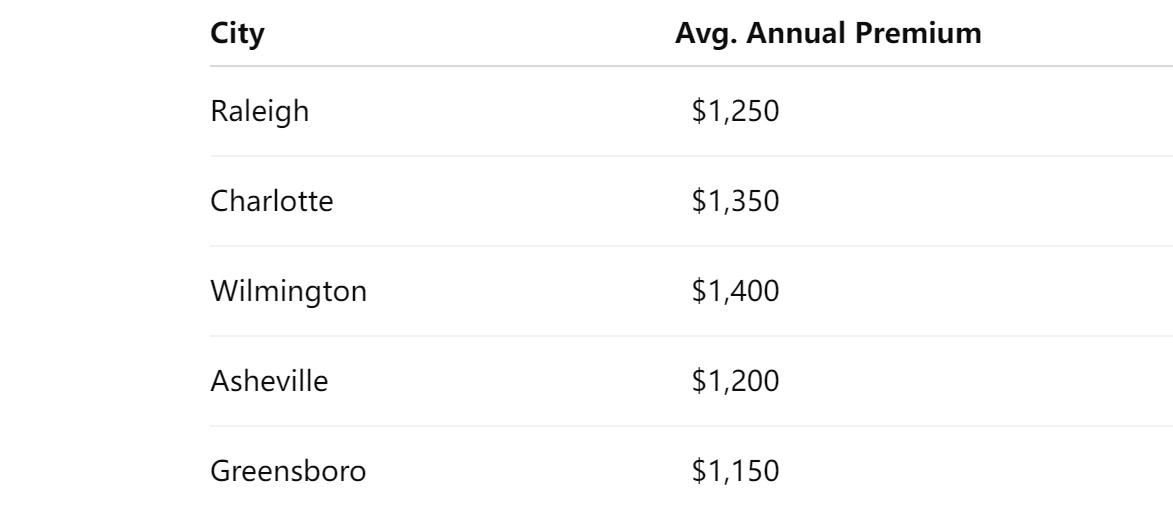
Task: Click the $1,400 premium value
Action: [735, 291]
